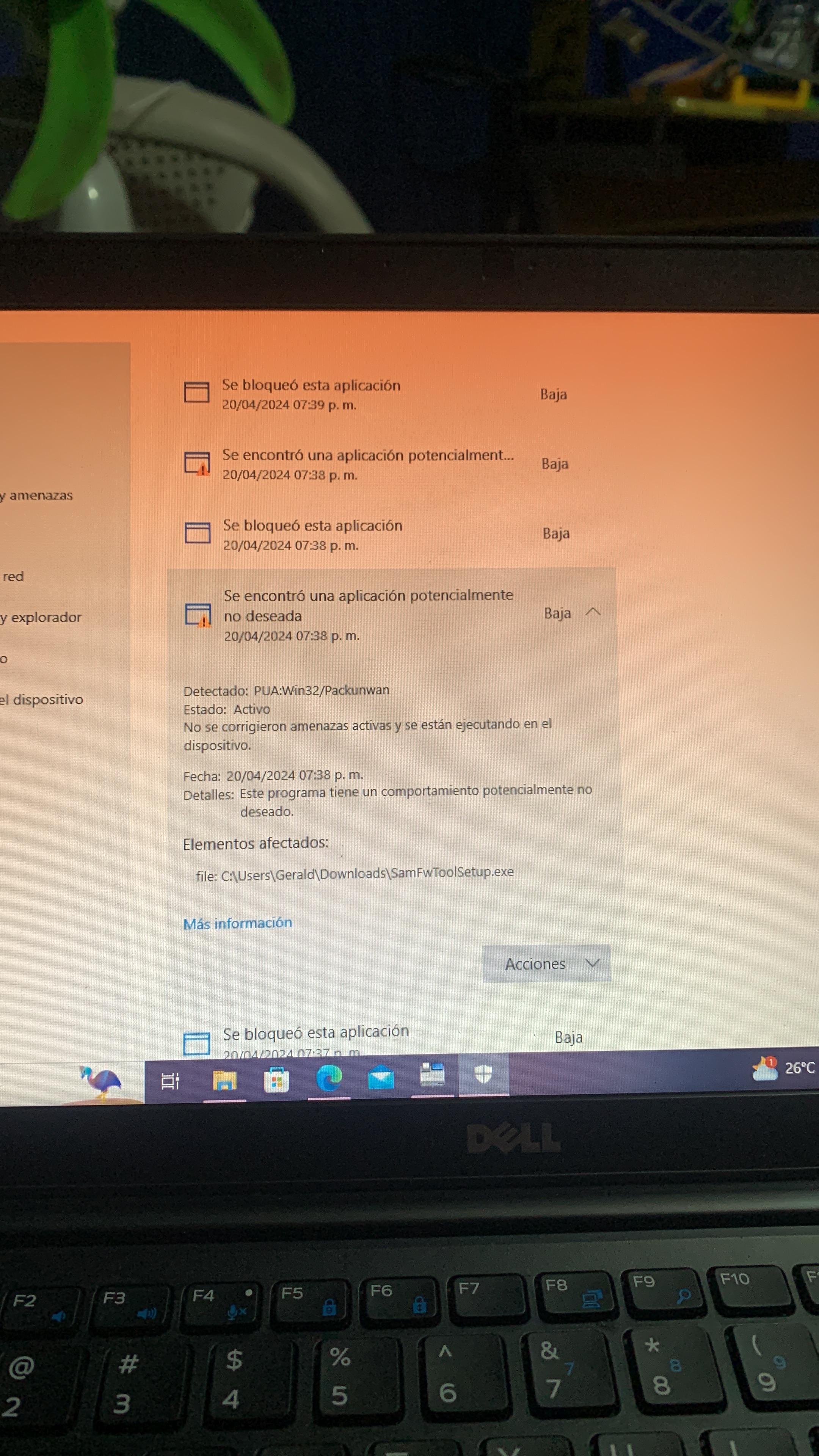819x1456 pixels.
Task: Click Windows Security shield taskbar icon
Action: (483, 1073)
